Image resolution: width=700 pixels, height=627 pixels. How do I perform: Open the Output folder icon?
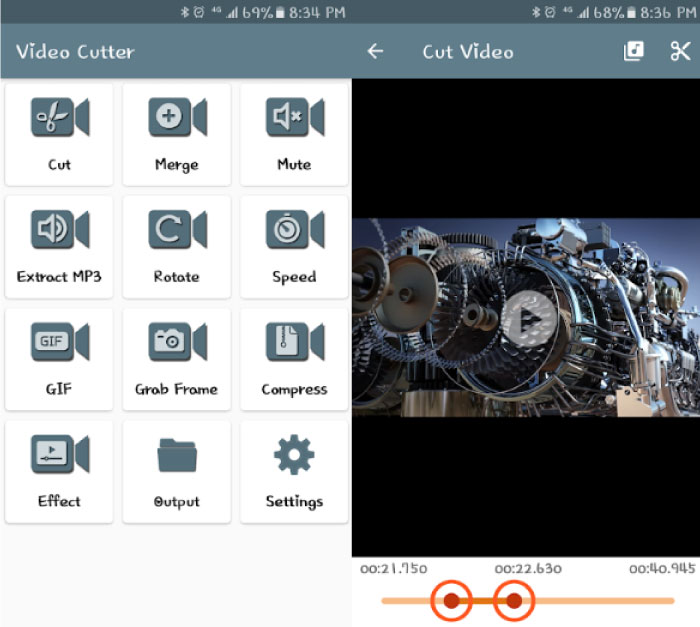pos(177,455)
